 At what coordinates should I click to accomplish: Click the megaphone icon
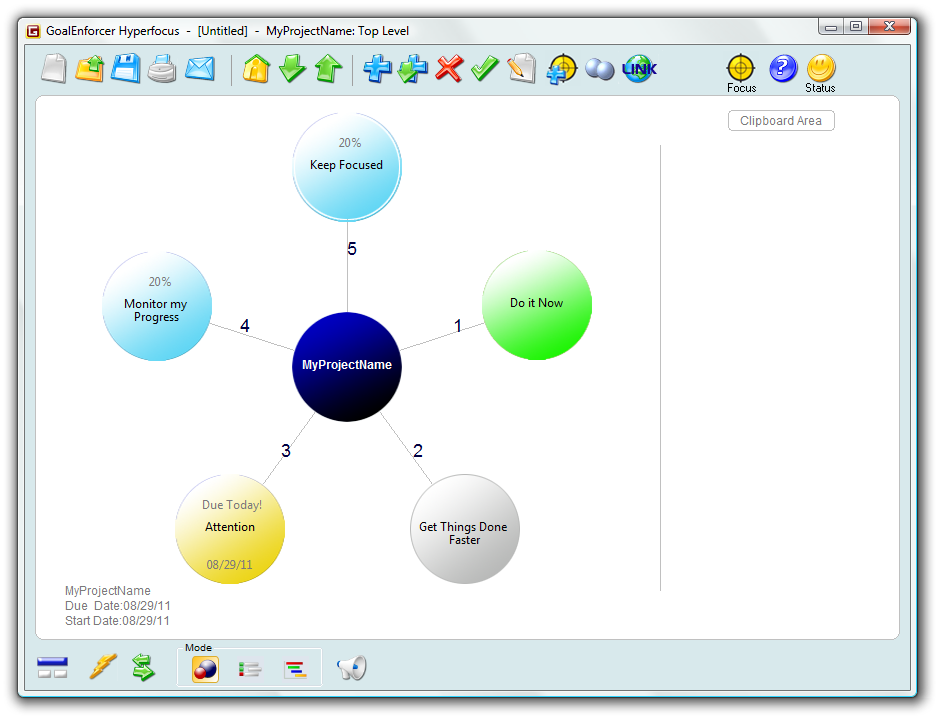352,668
